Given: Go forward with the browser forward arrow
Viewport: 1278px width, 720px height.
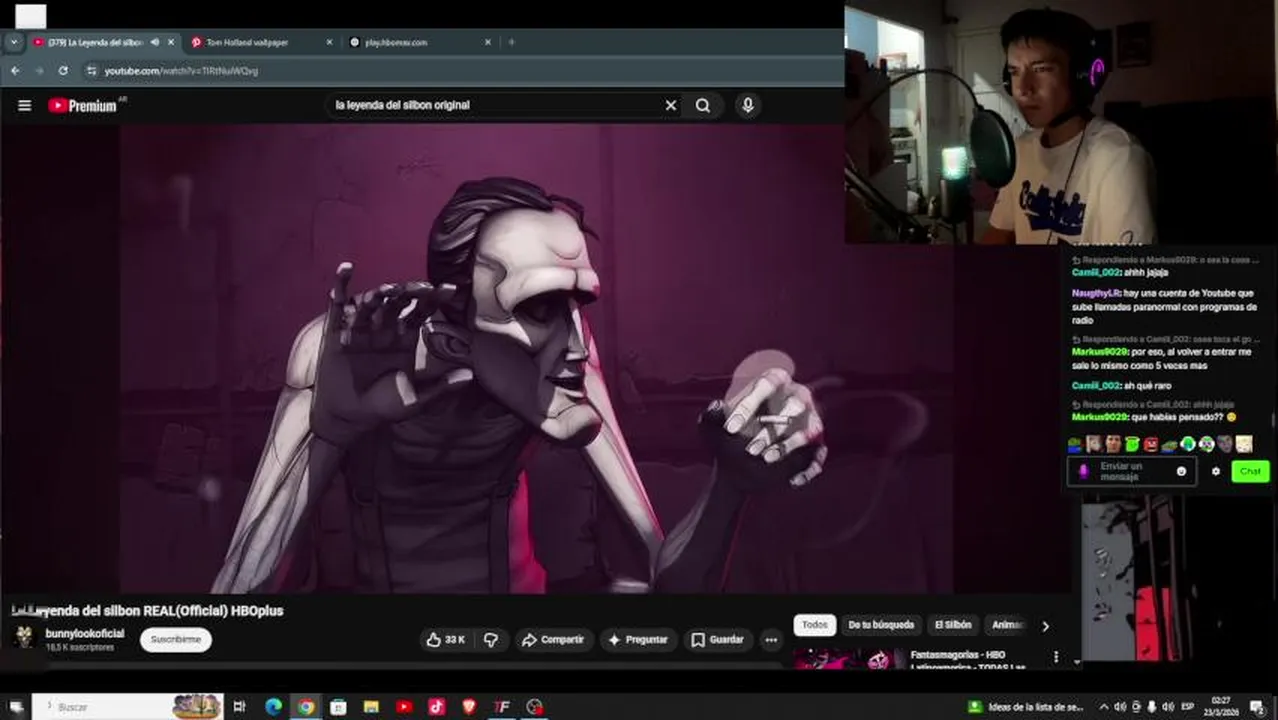Looking at the screenshot, I should (x=39, y=71).
